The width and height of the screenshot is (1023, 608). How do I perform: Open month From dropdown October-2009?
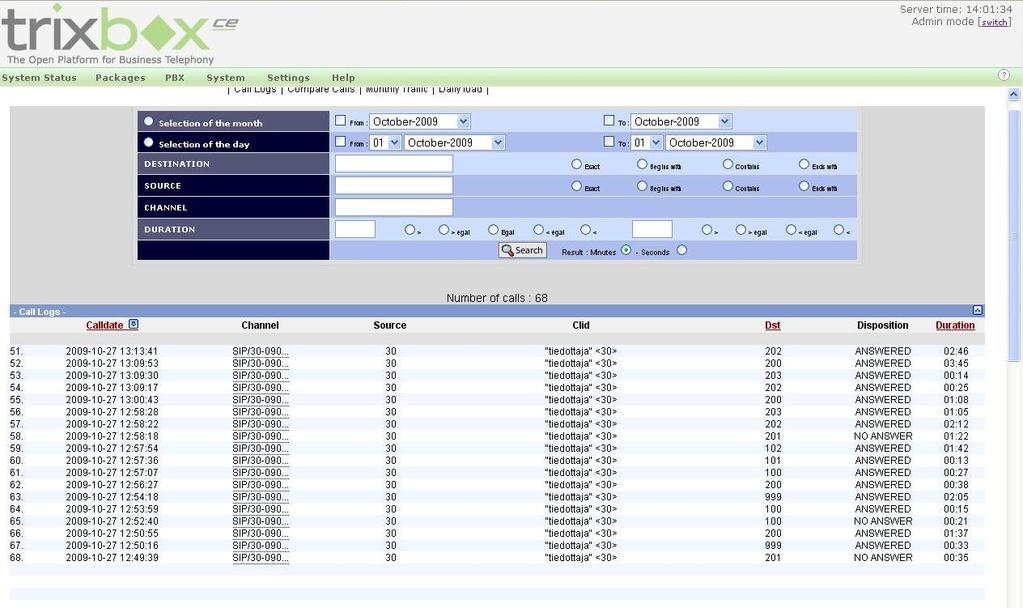[420, 121]
